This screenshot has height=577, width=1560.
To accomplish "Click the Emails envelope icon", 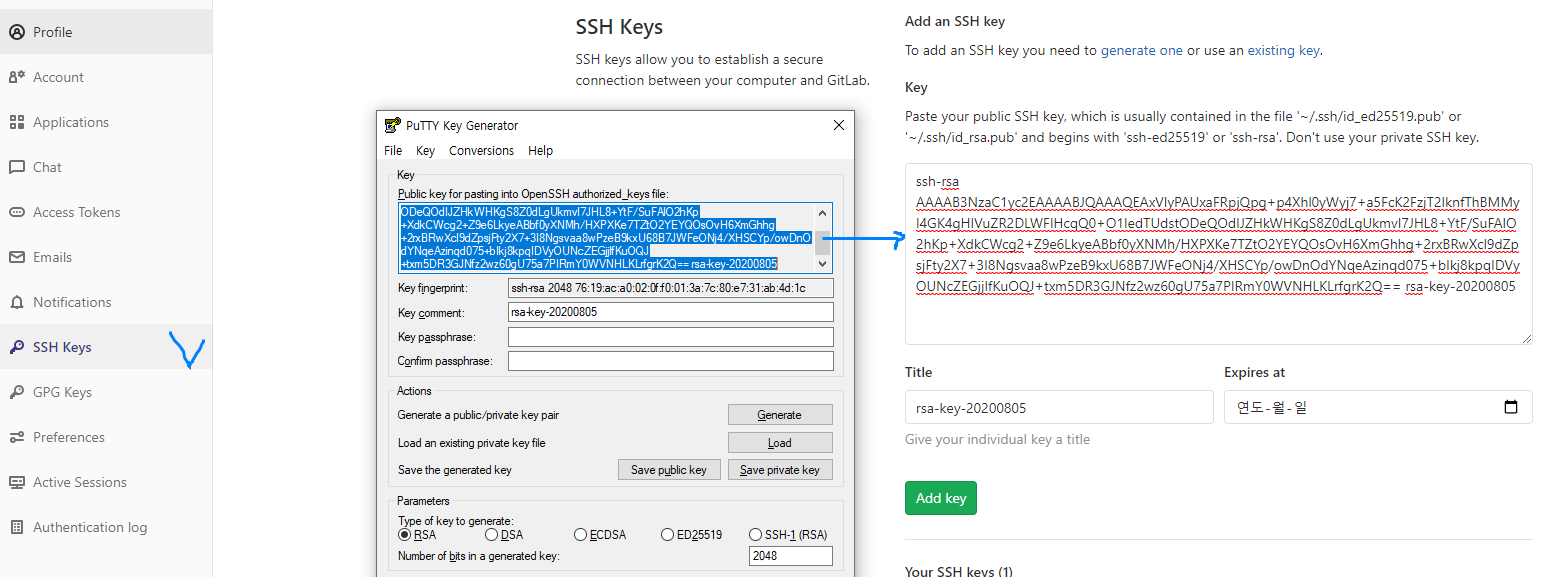I will point(17,257).
